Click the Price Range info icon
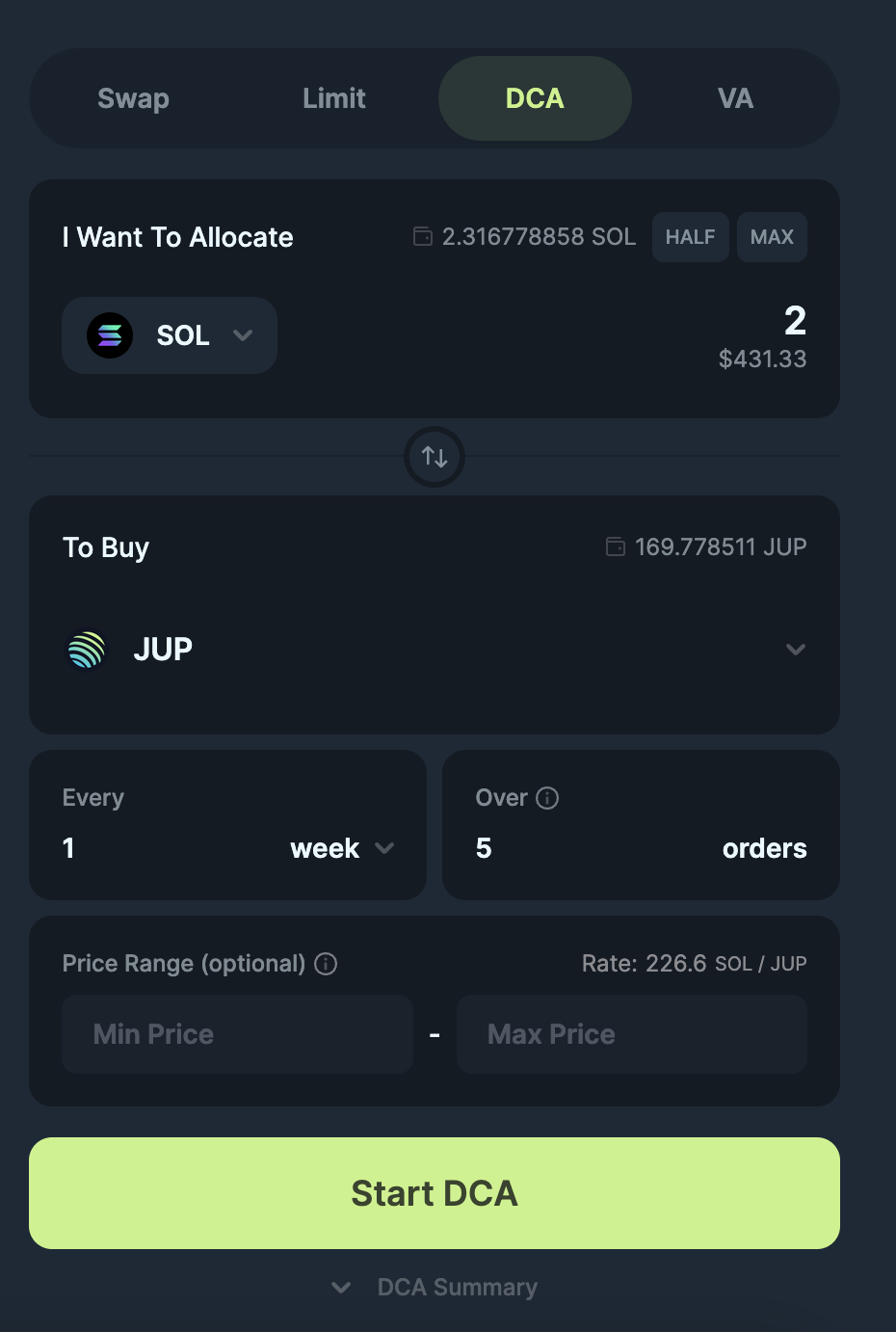Image resolution: width=896 pixels, height=1332 pixels. [x=326, y=964]
